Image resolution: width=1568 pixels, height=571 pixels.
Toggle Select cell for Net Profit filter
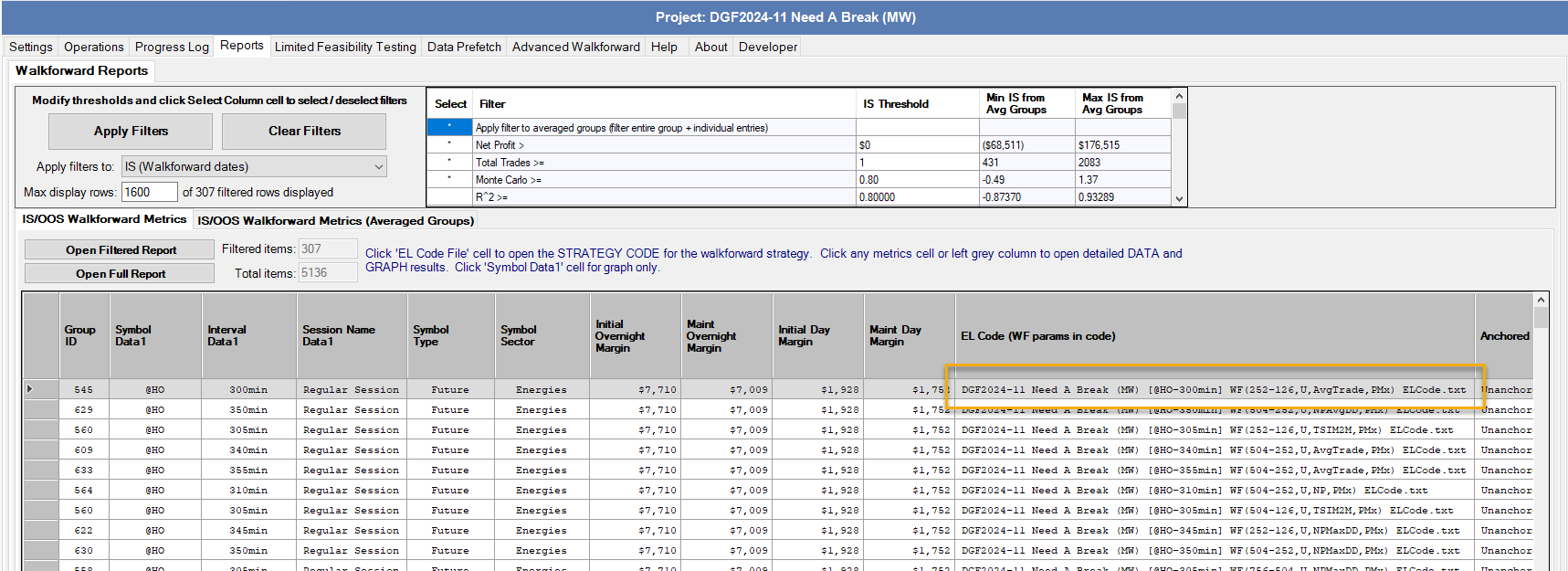point(449,145)
